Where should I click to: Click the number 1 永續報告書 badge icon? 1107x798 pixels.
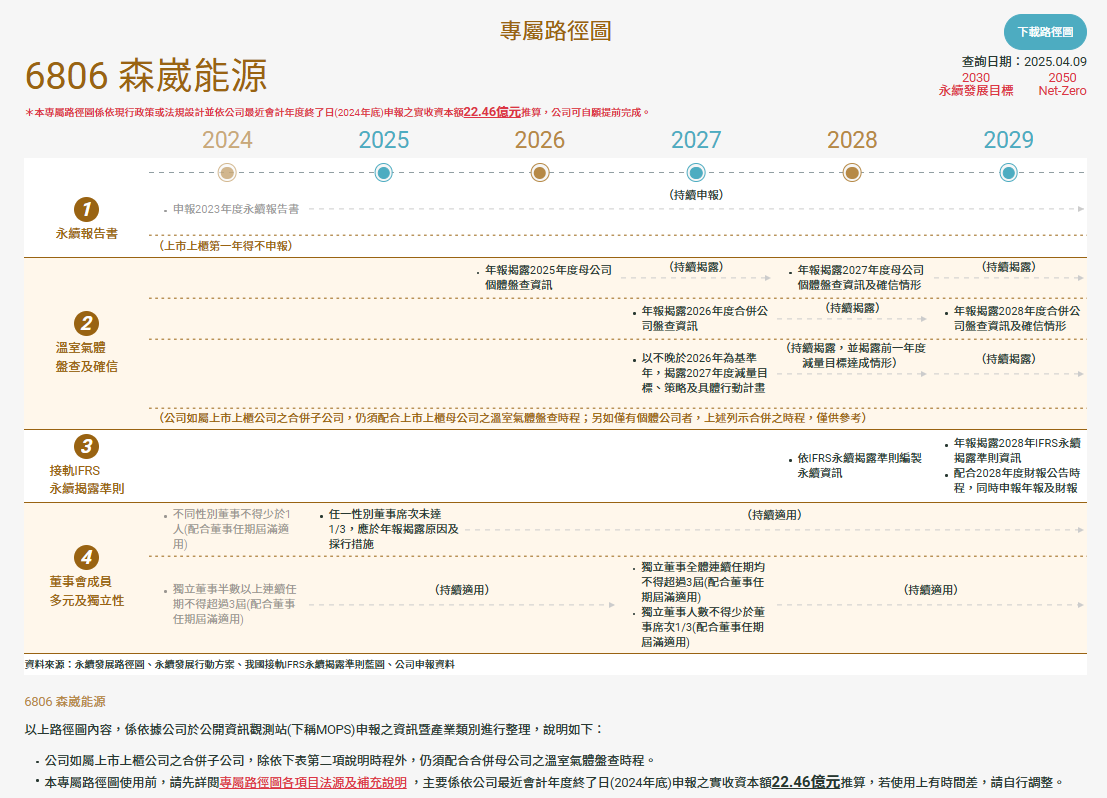[87, 209]
